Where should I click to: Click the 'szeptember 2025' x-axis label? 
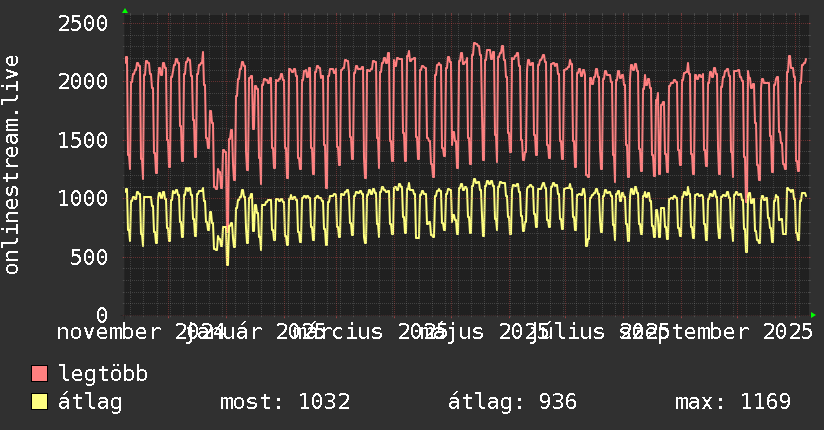(717, 332)
